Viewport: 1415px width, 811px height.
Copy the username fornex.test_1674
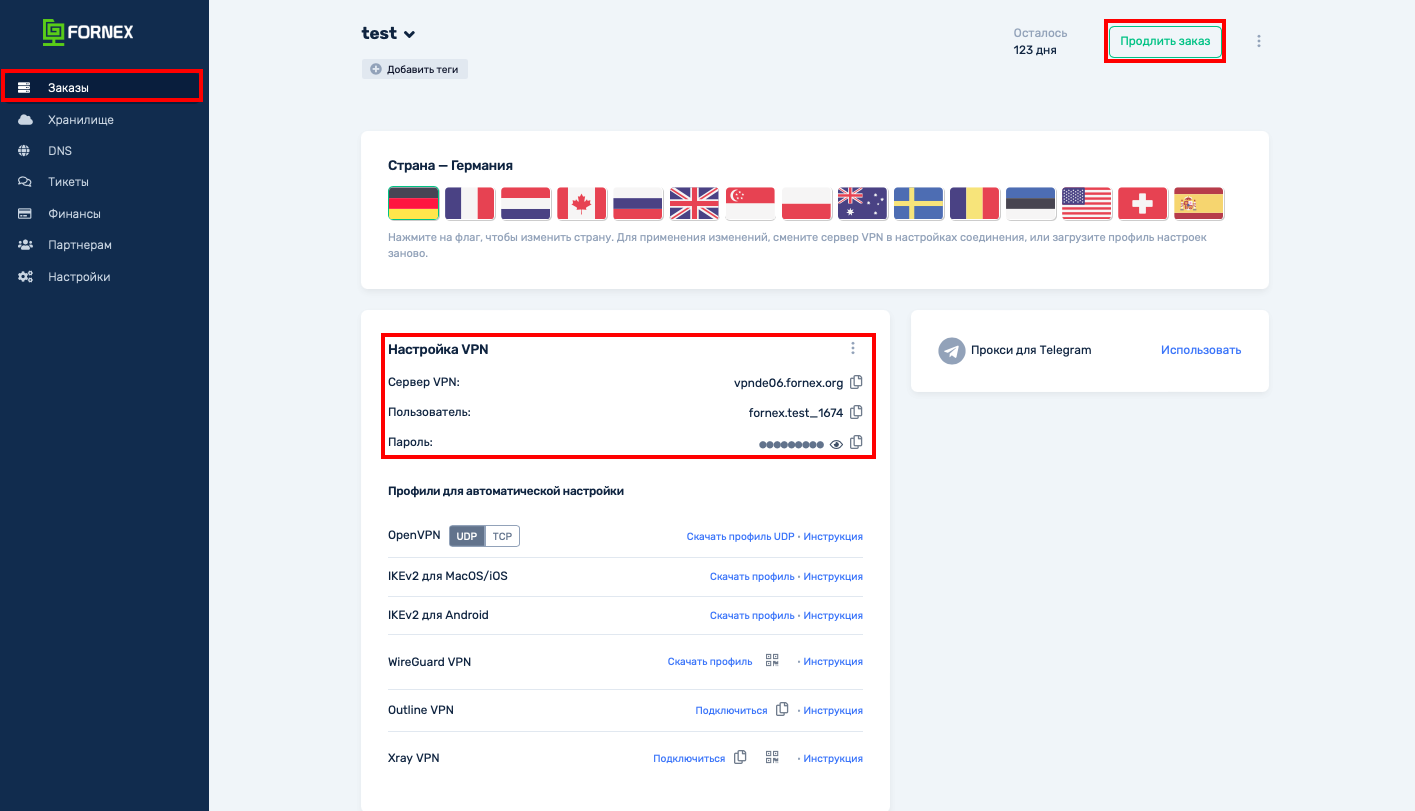tap(856, 412)
